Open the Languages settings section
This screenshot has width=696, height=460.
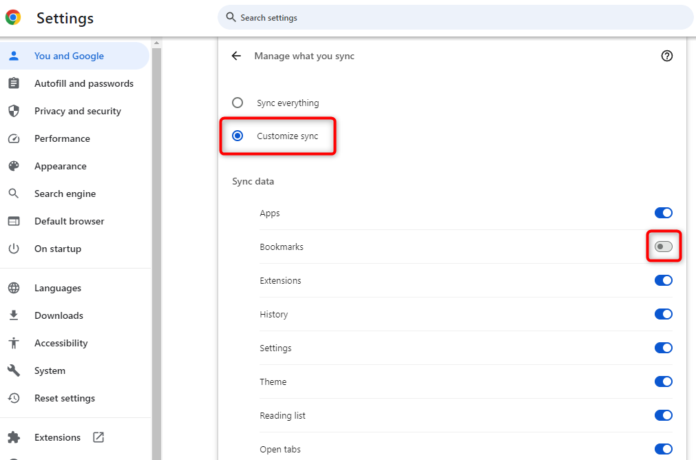click(x=58, y=288)
